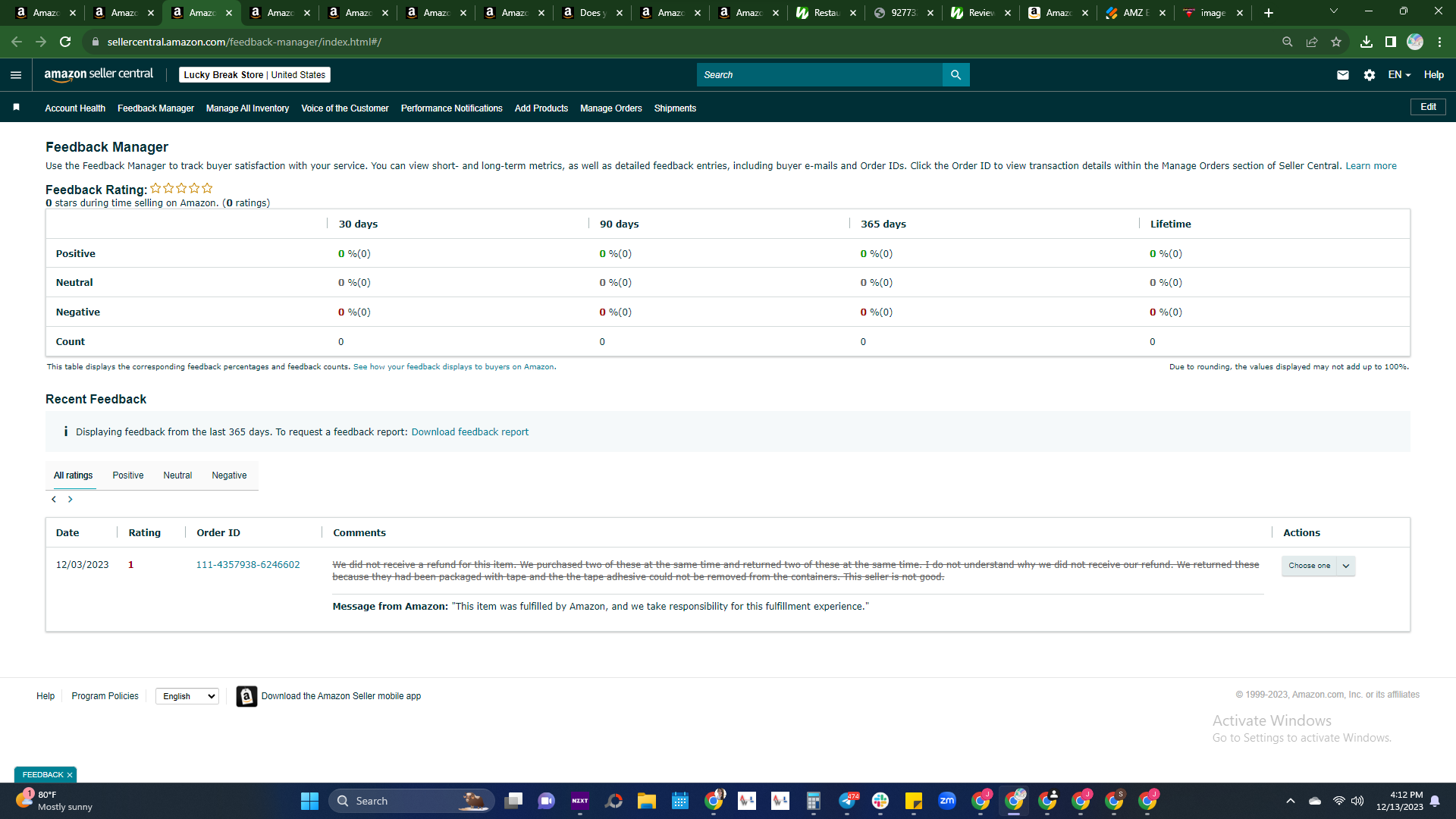Screen dimensions: 1456x819
Task: Switch to the Positive feedback tab
Action: pyautogui.click(x=128, y=475)
